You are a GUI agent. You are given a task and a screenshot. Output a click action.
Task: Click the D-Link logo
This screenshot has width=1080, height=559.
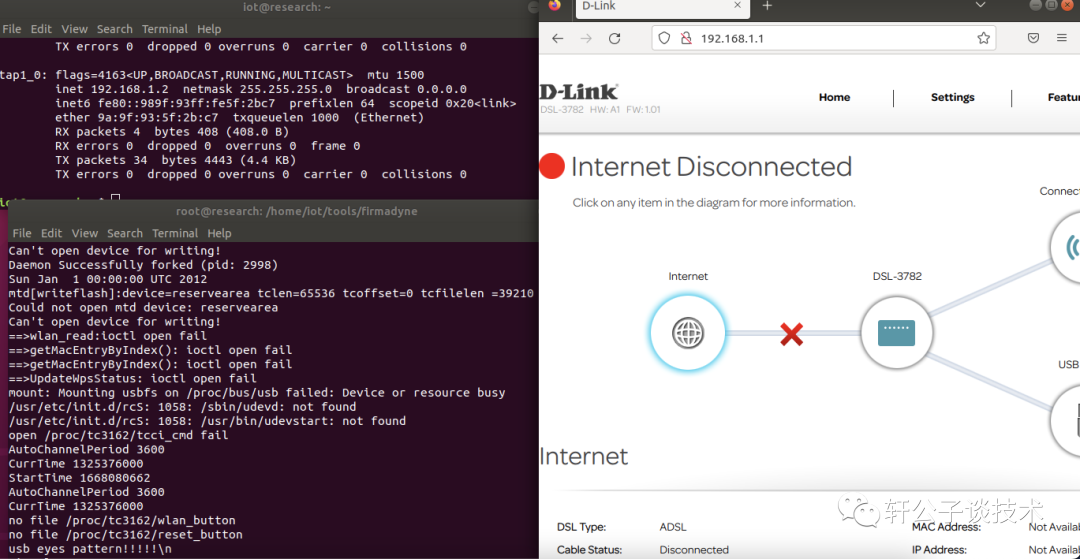click(x=579, y=92)
